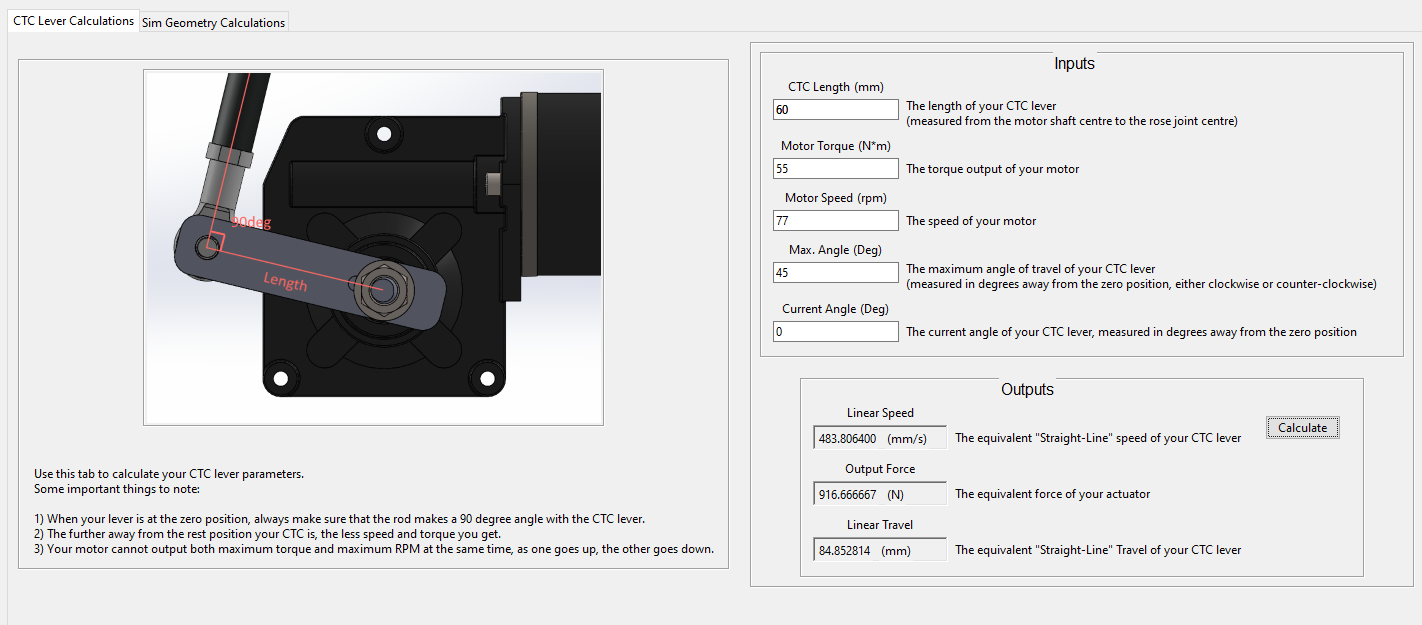Click 'Use this tab to calculate' instruction text

(x=169, y=474)
